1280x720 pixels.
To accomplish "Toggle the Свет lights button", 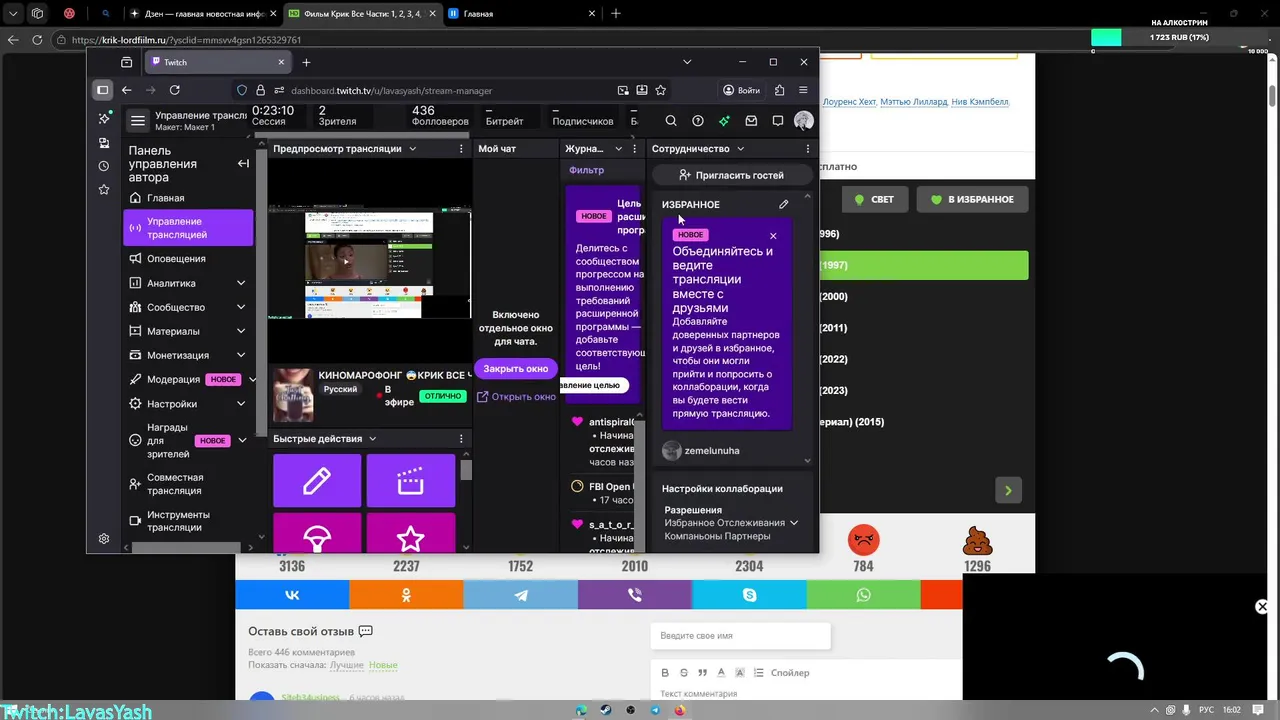I will (874, 199).
